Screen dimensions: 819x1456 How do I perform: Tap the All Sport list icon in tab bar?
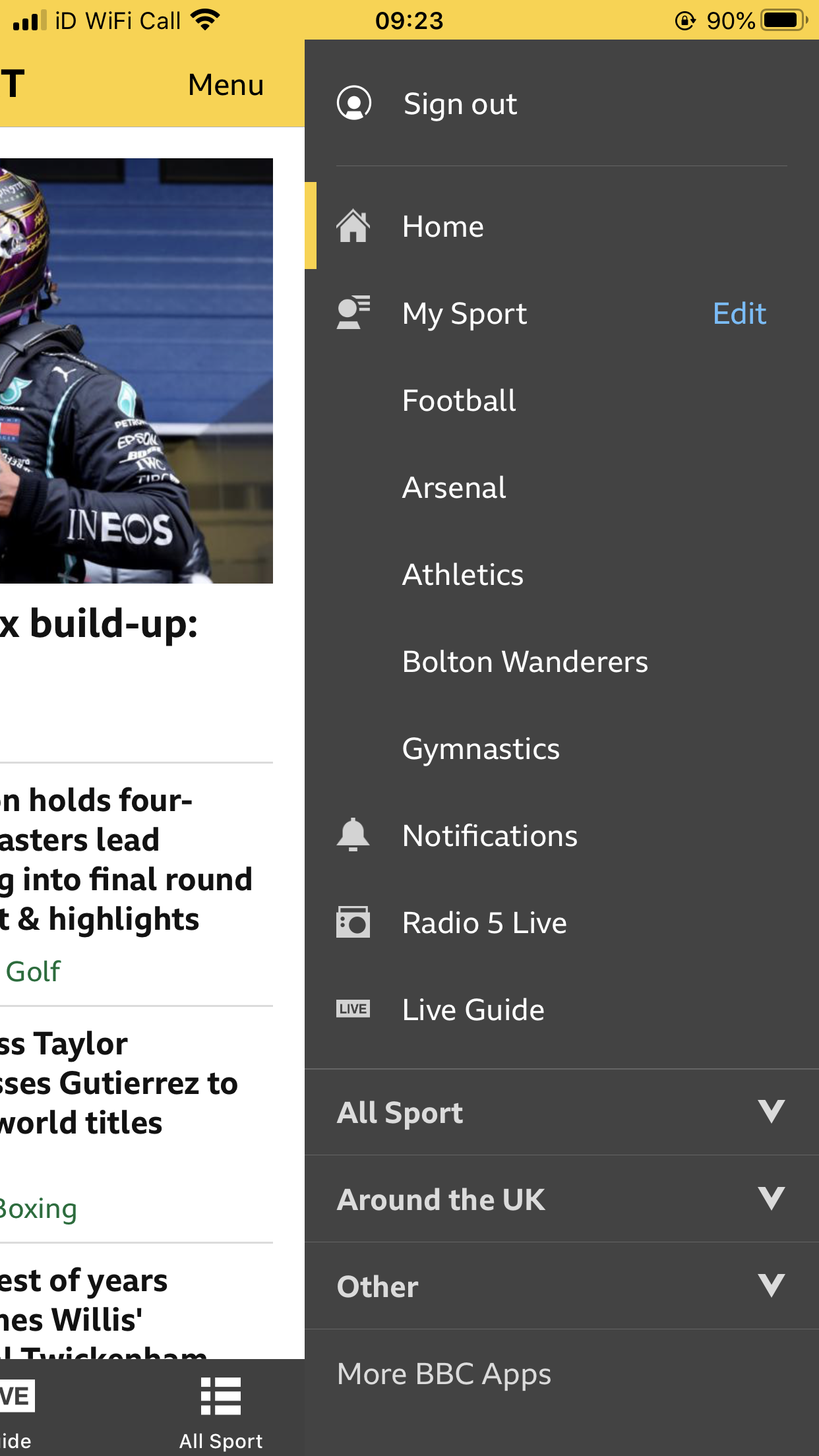pos(221,1396)
